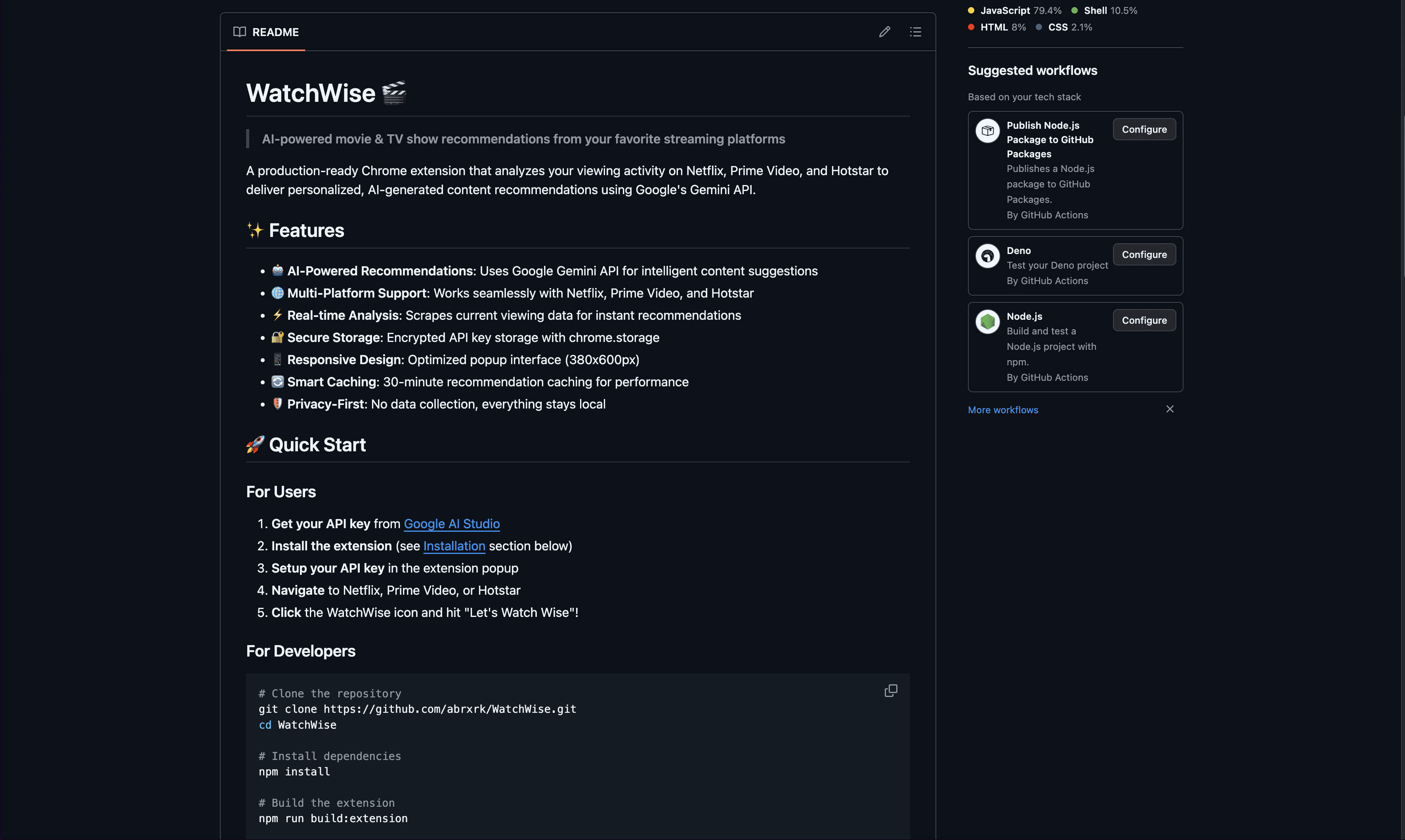Click 'Setup your API key' step
Screen dimensions: 1405x840
(394, 568)
